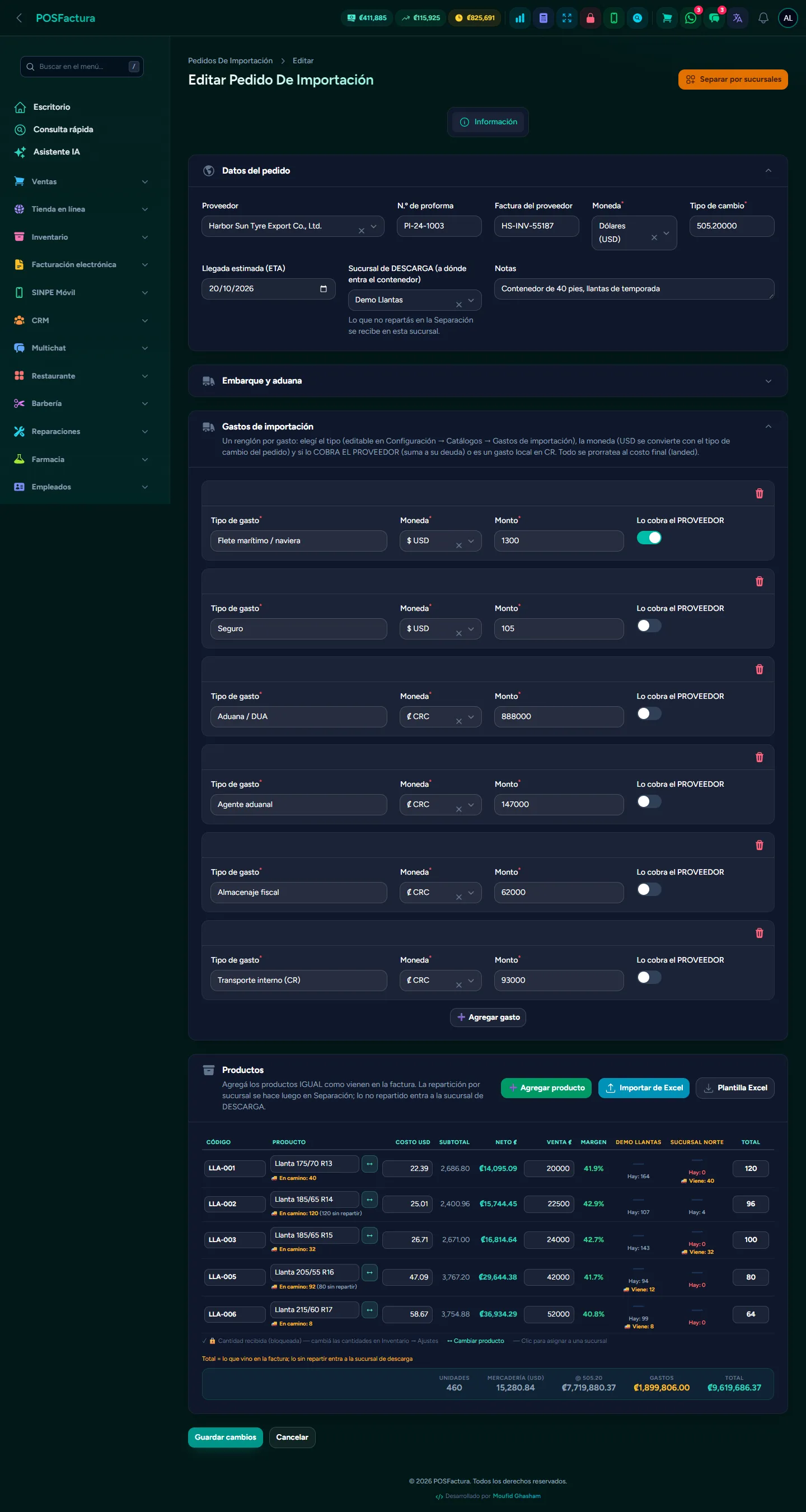Open Asistente IA in the sidebar

coord(56,151)
